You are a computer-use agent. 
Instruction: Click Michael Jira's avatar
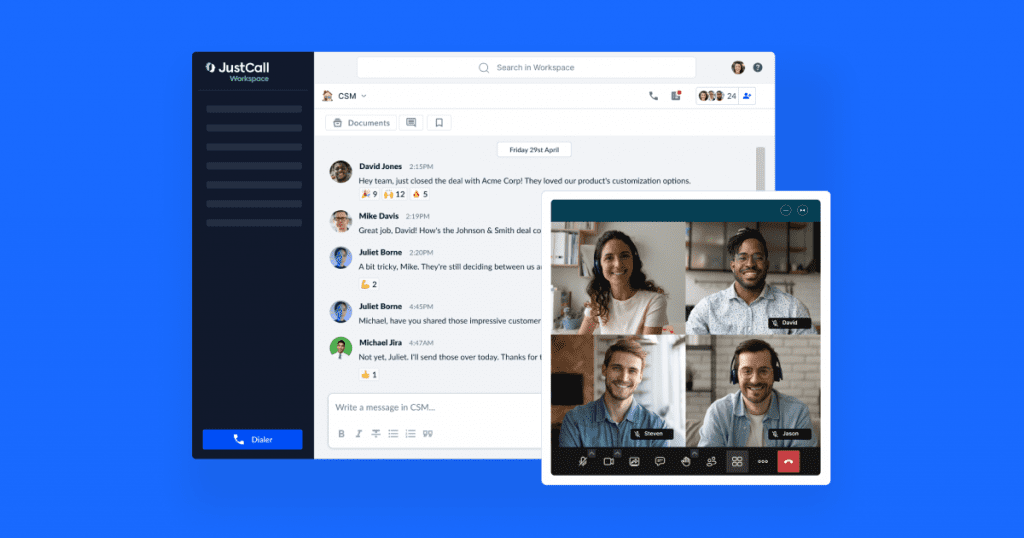[x=340, y=348]
